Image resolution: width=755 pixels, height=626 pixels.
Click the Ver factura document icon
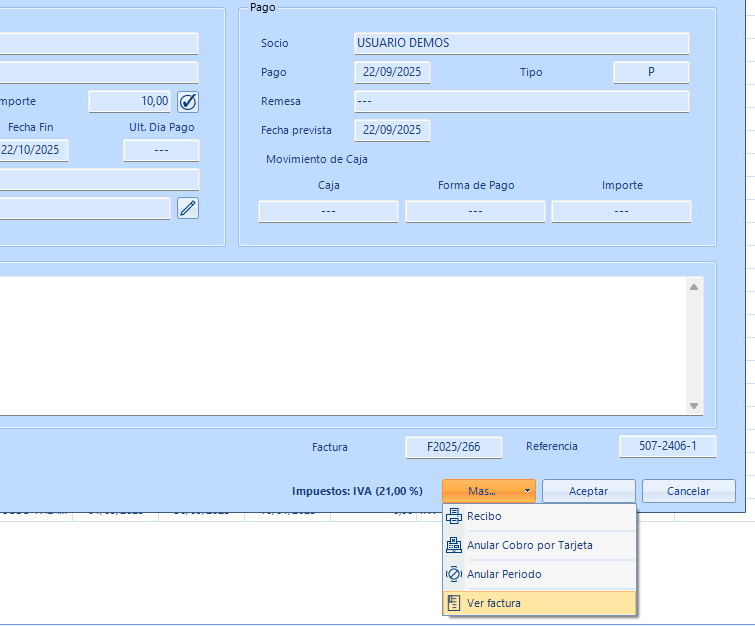point(454,603)
